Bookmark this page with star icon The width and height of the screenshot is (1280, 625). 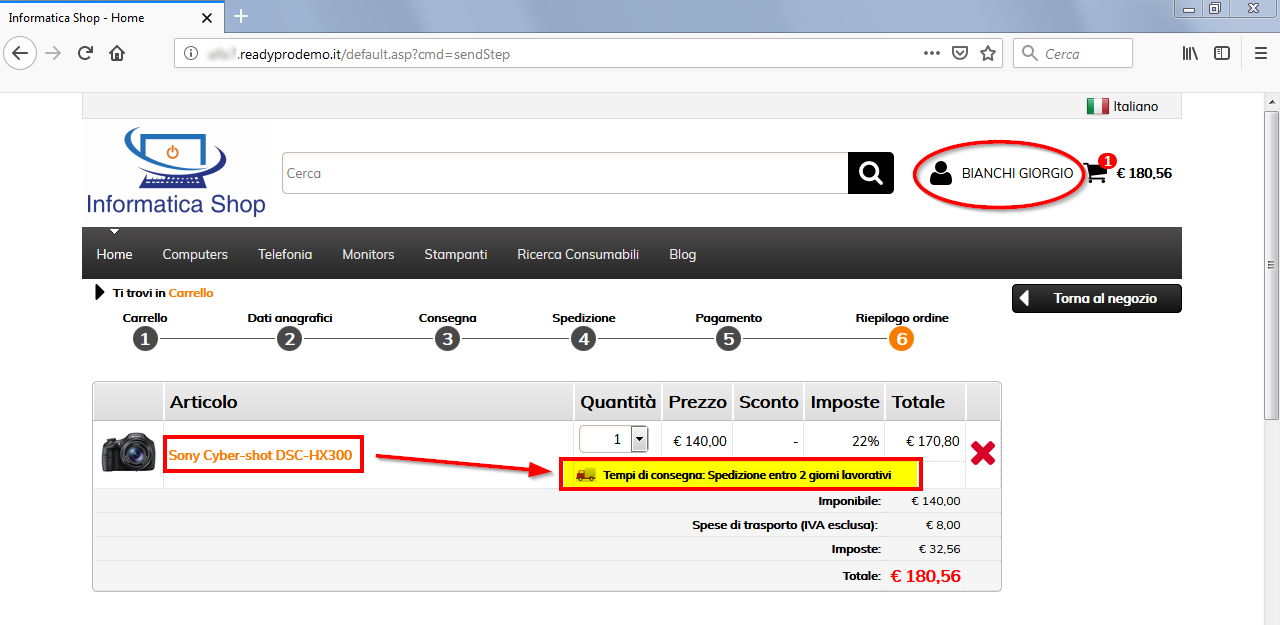click(988, 53)
